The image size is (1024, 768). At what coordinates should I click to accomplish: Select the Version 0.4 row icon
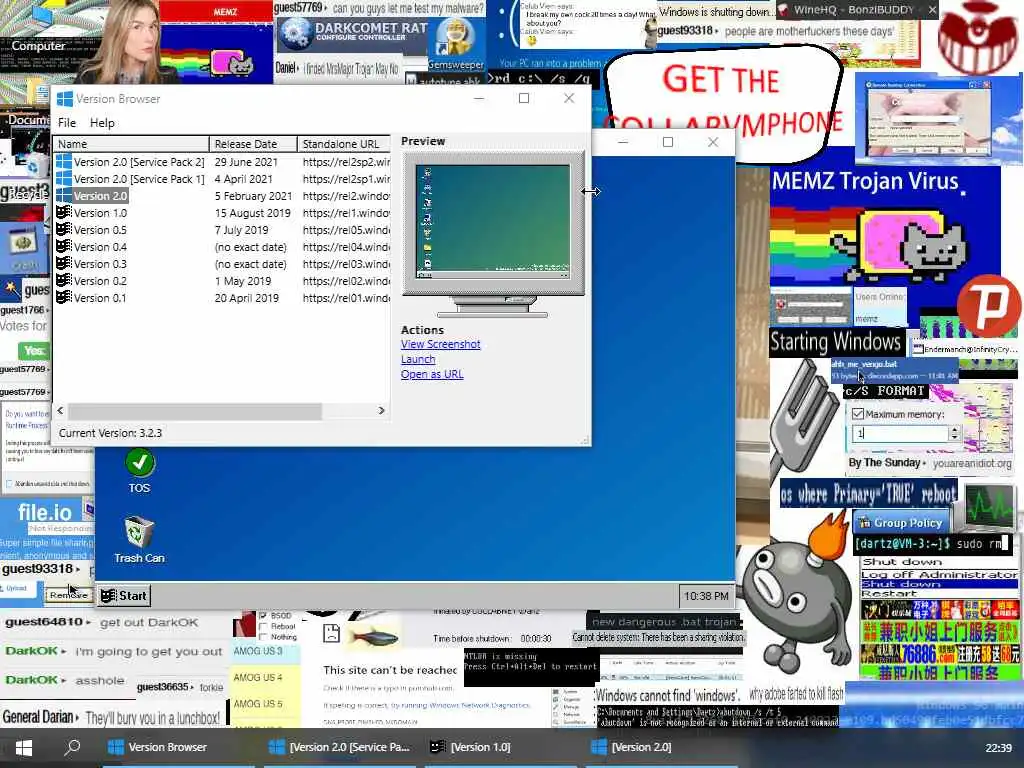(63, 247)
